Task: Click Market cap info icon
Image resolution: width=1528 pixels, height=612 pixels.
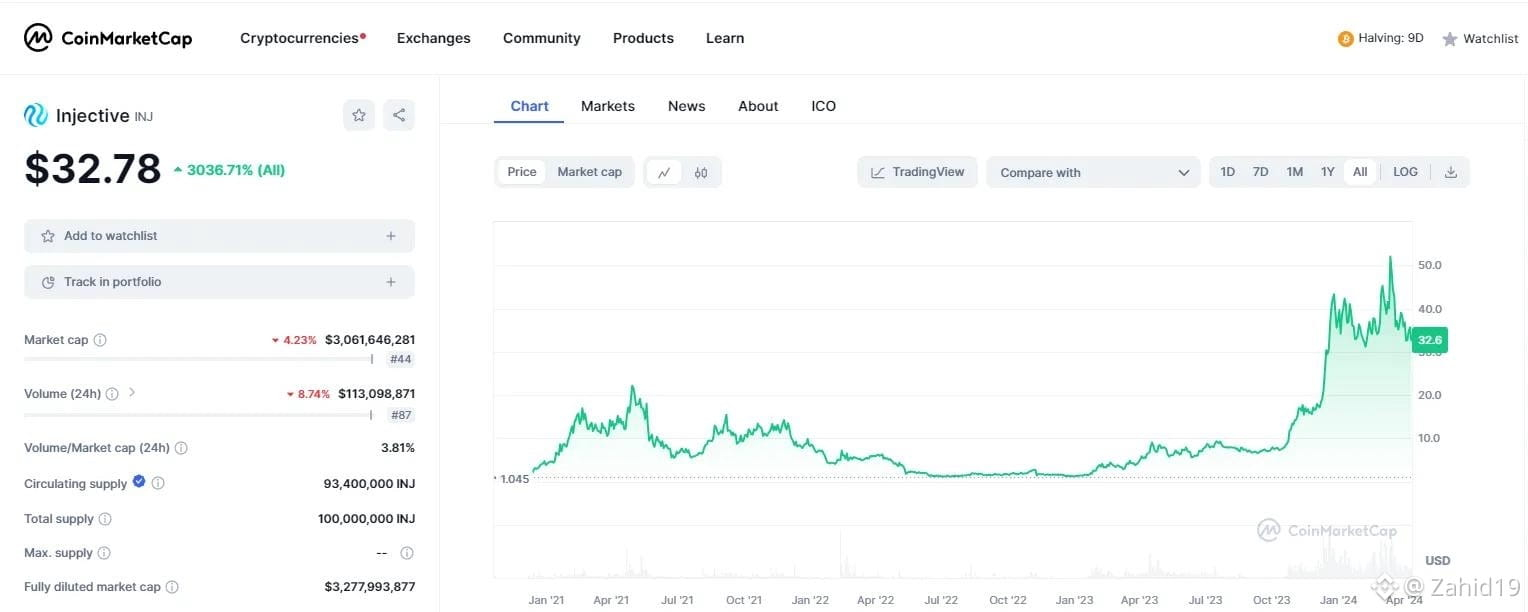Action: click(100, 340)
